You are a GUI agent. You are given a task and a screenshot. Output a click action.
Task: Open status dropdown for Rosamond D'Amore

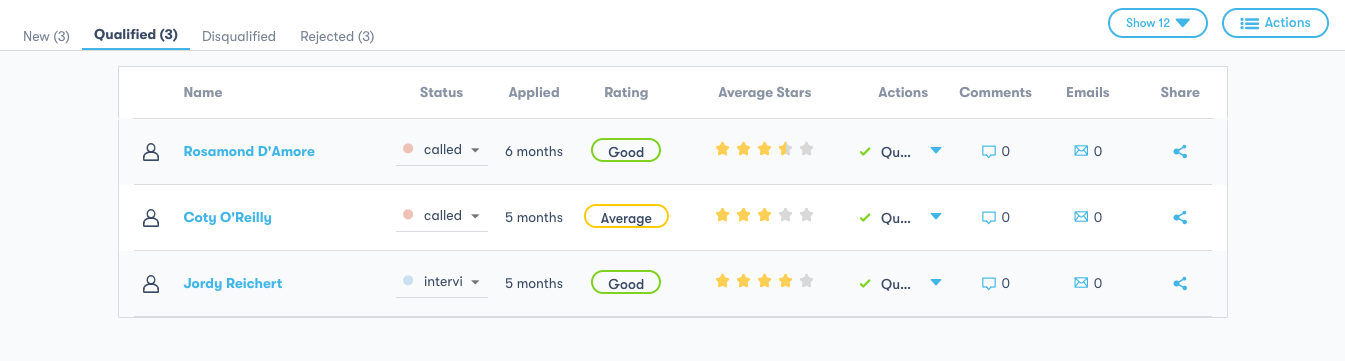tap(442, 150)
